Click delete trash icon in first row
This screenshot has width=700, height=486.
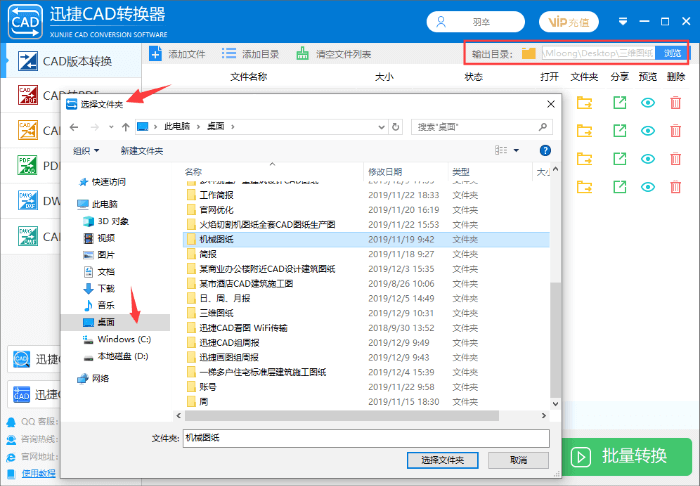(x=675, y=103)
